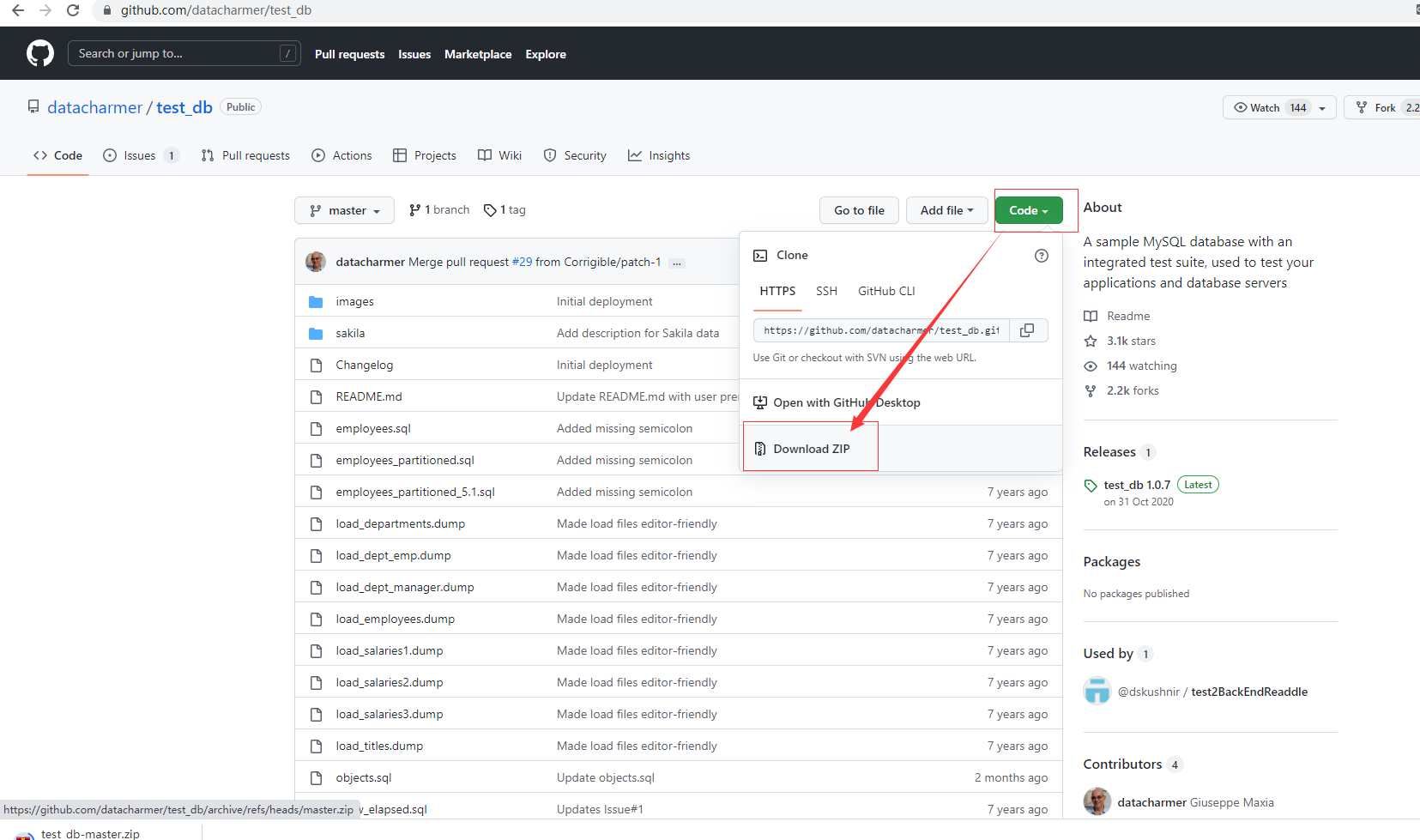This screenshot has height=840, width=1420.
Task: Expand the Add file dropdown
Action: pos(946,210)
